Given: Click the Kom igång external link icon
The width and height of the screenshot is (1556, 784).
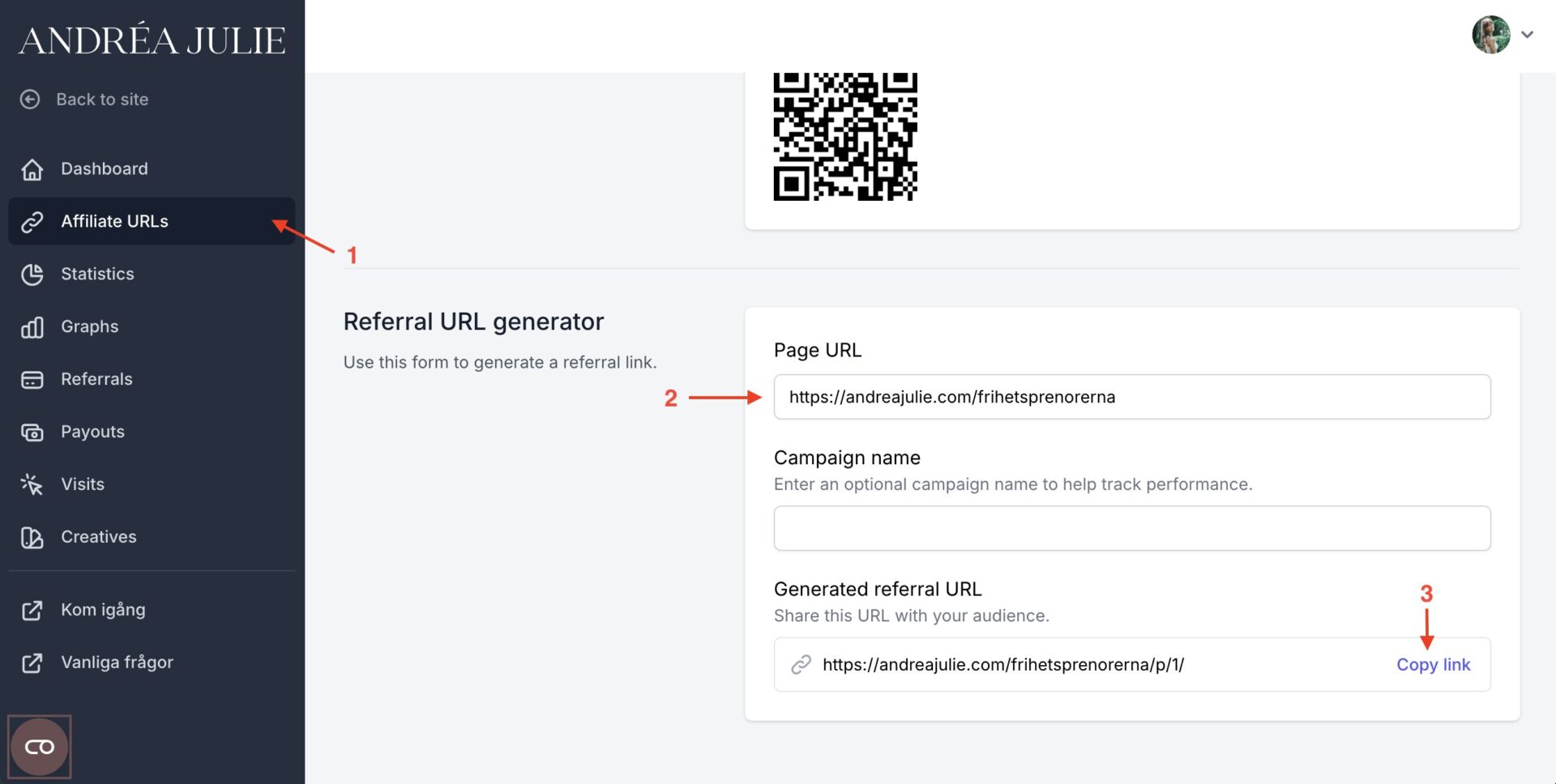Looking at the screenshot, I should tap(32, 610).
